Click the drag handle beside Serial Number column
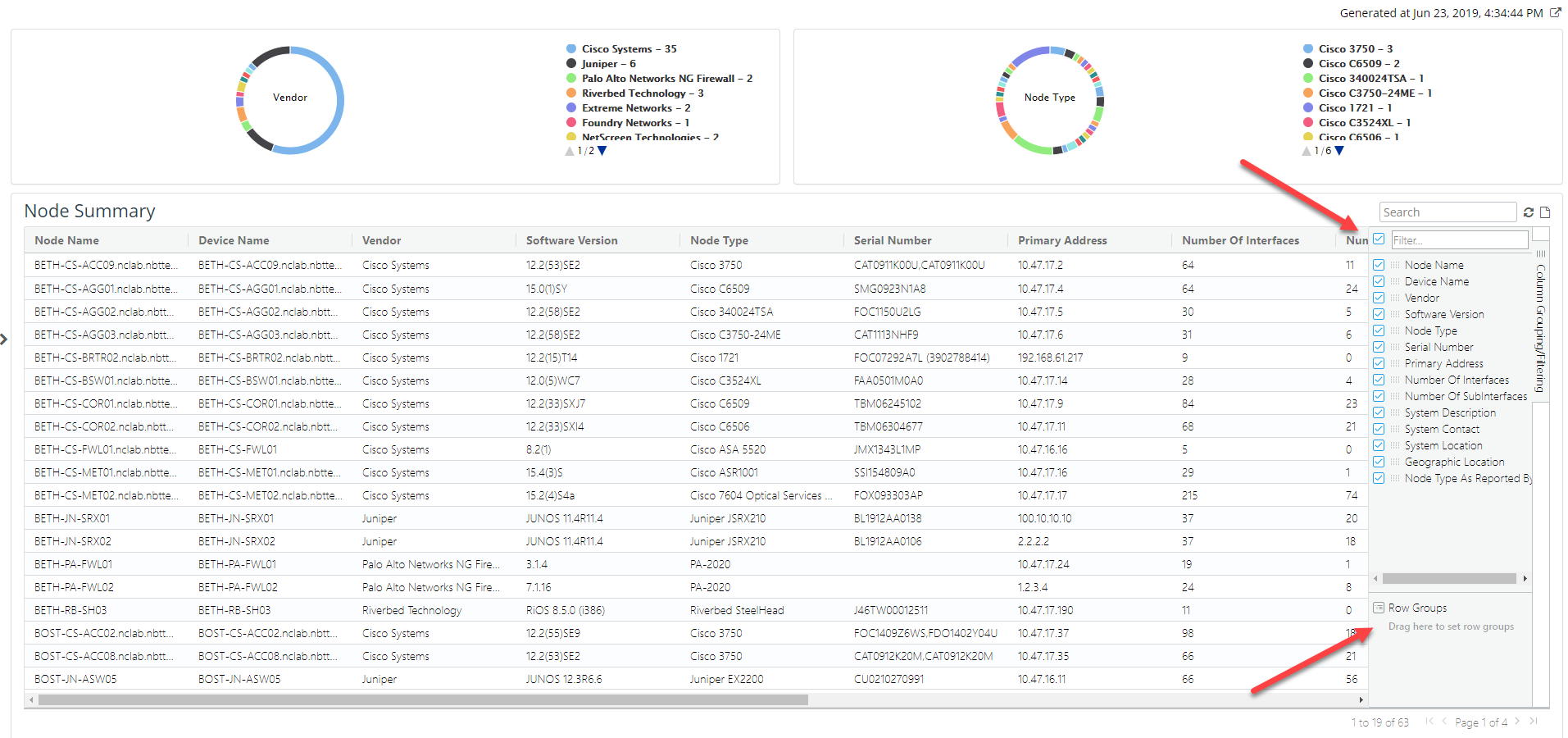Viewport: 1568px width, 738px height. pos(1395,348)
